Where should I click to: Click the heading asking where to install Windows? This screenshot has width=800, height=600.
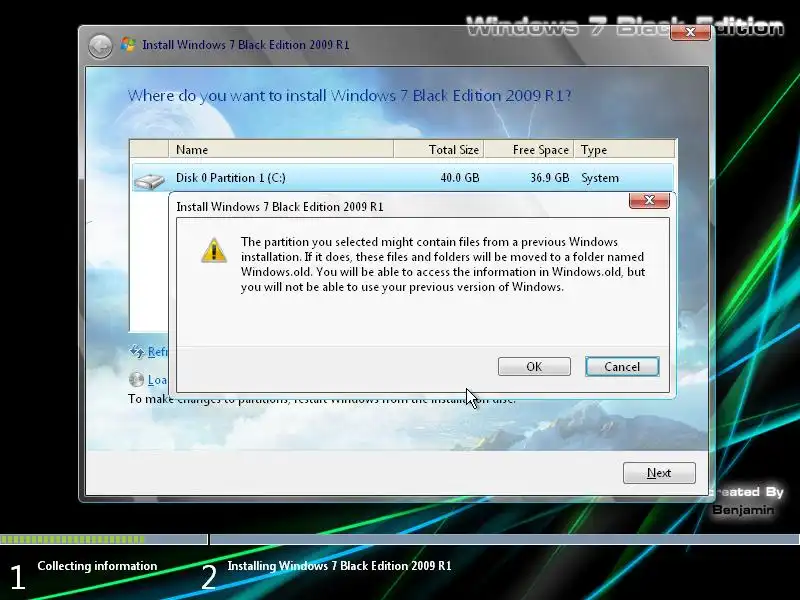click(x=349, y=95)
